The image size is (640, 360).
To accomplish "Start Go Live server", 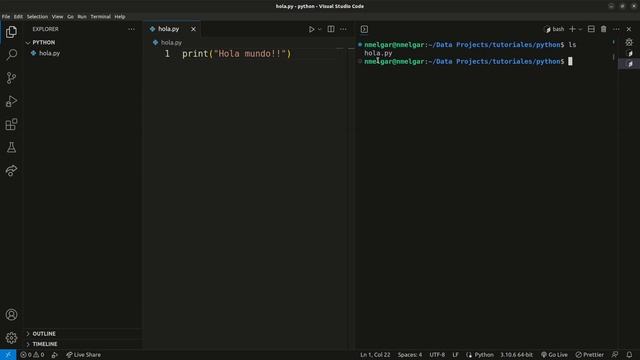I will [554, 355].
